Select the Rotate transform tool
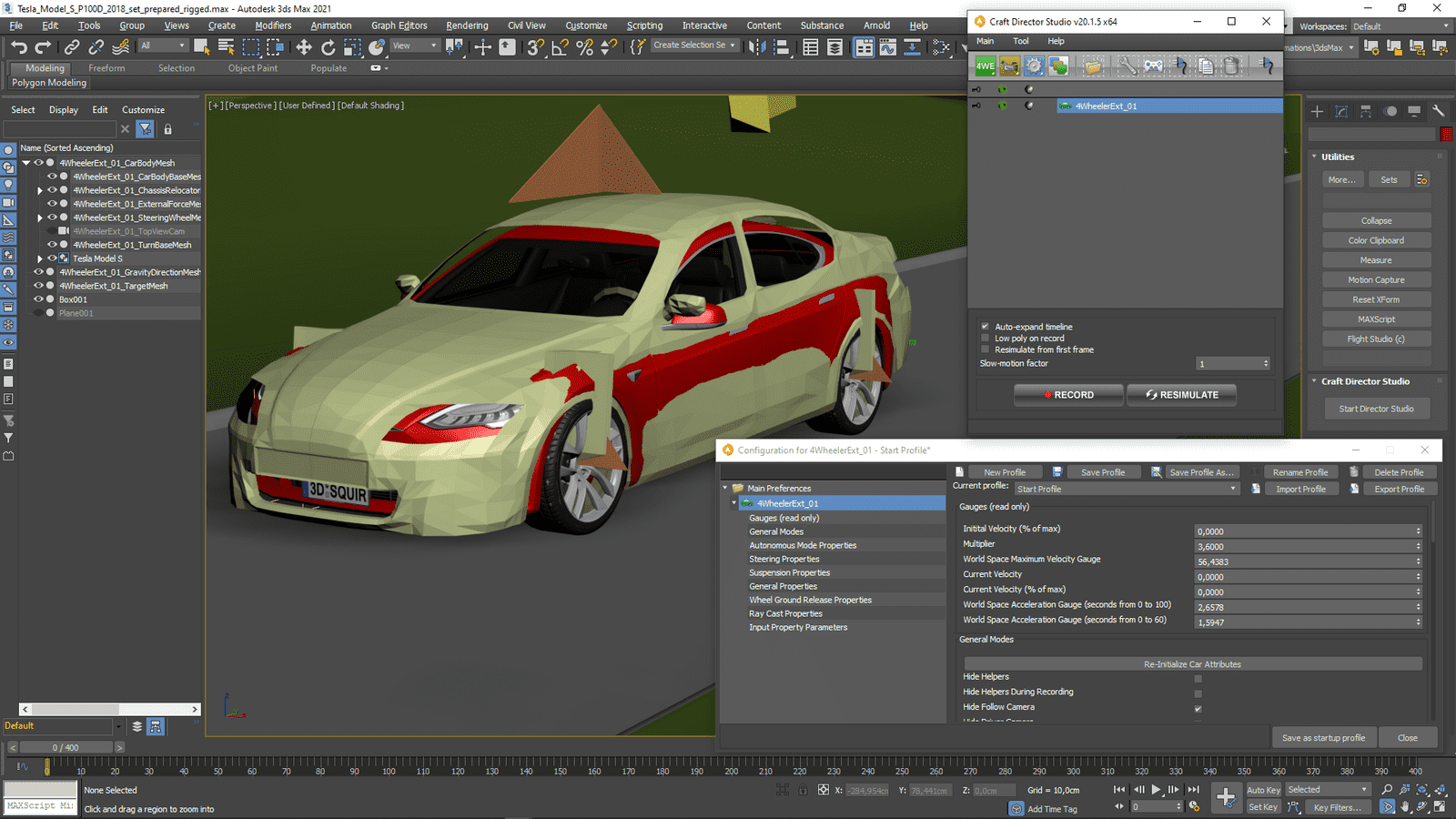 [x=329, y=47]
